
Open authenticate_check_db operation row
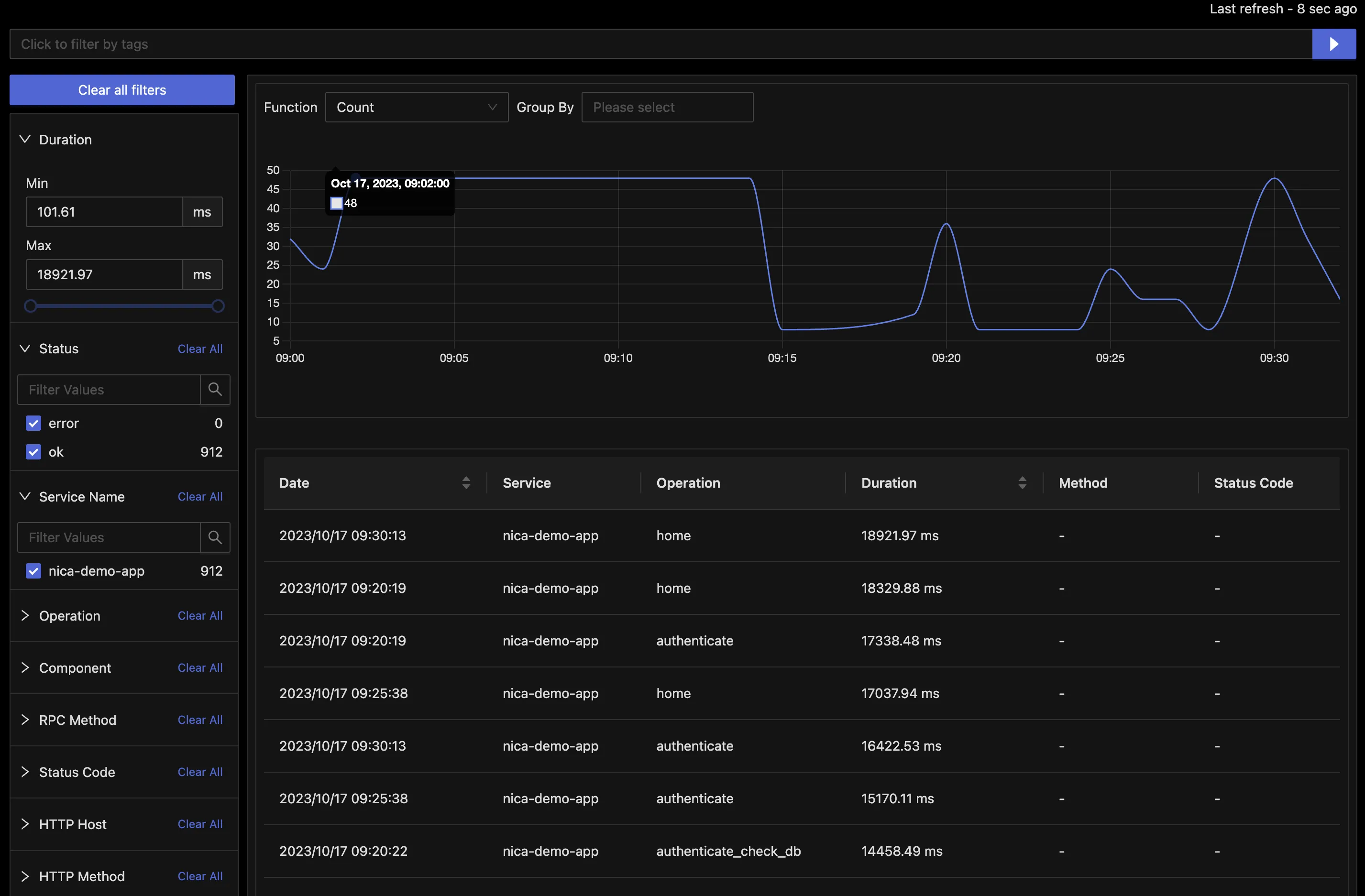[801, 851]
